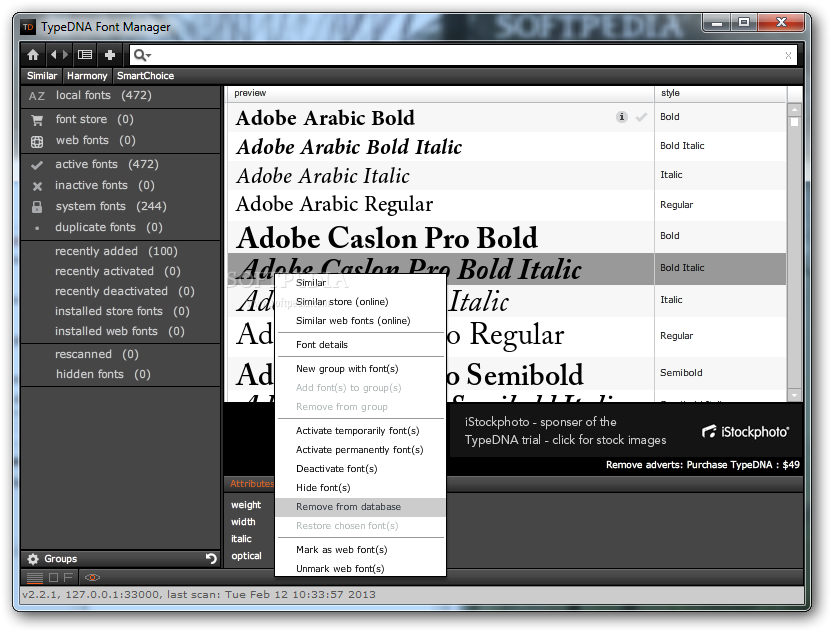The width and height of the screenshot is (832, 632).
Task: Clear the search field with the x
Action: click(788, 55)
